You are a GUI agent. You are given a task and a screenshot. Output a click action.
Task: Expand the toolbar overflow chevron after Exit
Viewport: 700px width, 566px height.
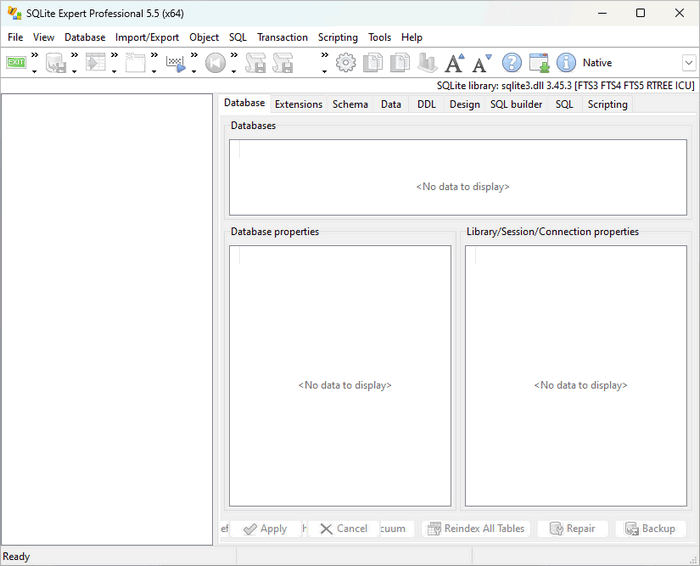(x=34, y=55)
